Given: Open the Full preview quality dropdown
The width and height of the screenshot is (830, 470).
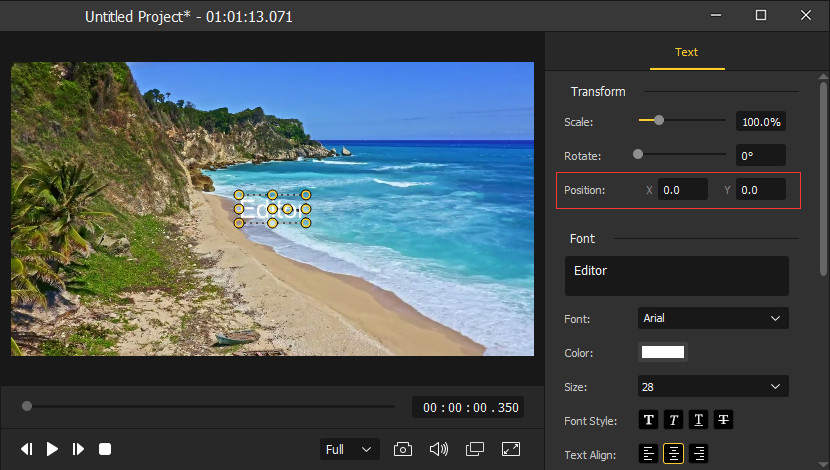Looking at the screenshot, I should (x=350, y=450).
